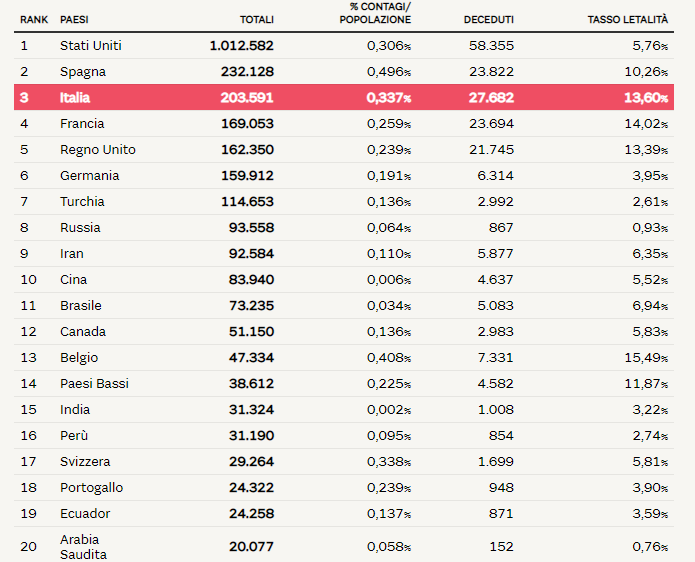Image resolution: width=695 pixels, height=562 pixels.
Task: Click Turchia total cases 114.653
Action: [x=247, y=202]
